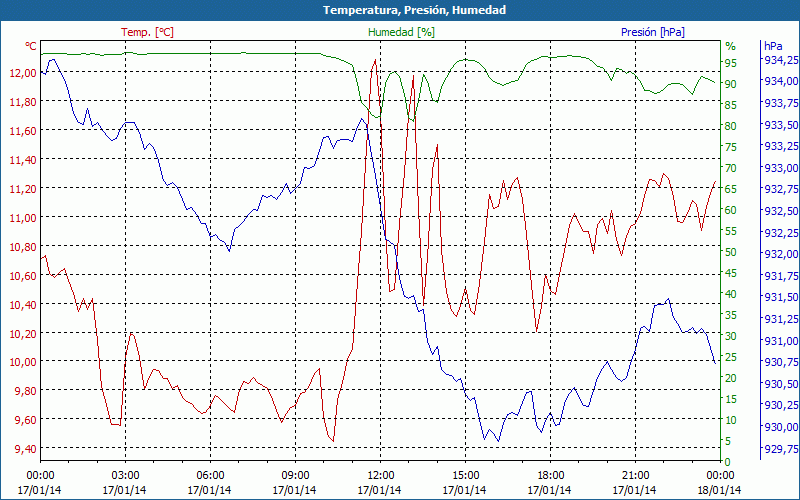Click green humidity axis value "40"
Image resolution: width=800 pixels, height=500 pixels.
(x=731, y=294)
